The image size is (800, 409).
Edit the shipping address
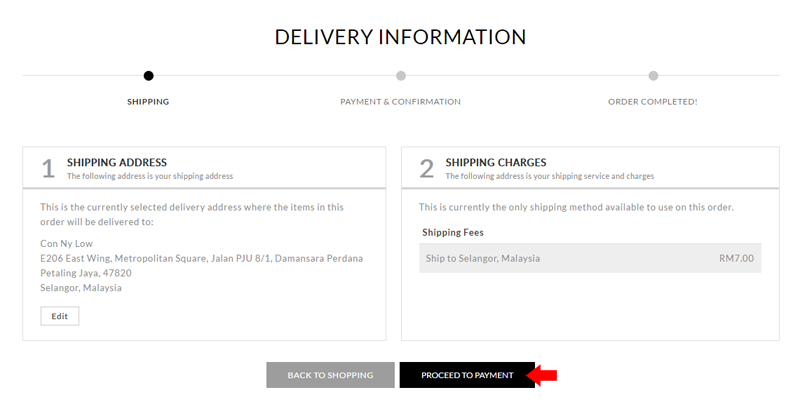[60, 316]
